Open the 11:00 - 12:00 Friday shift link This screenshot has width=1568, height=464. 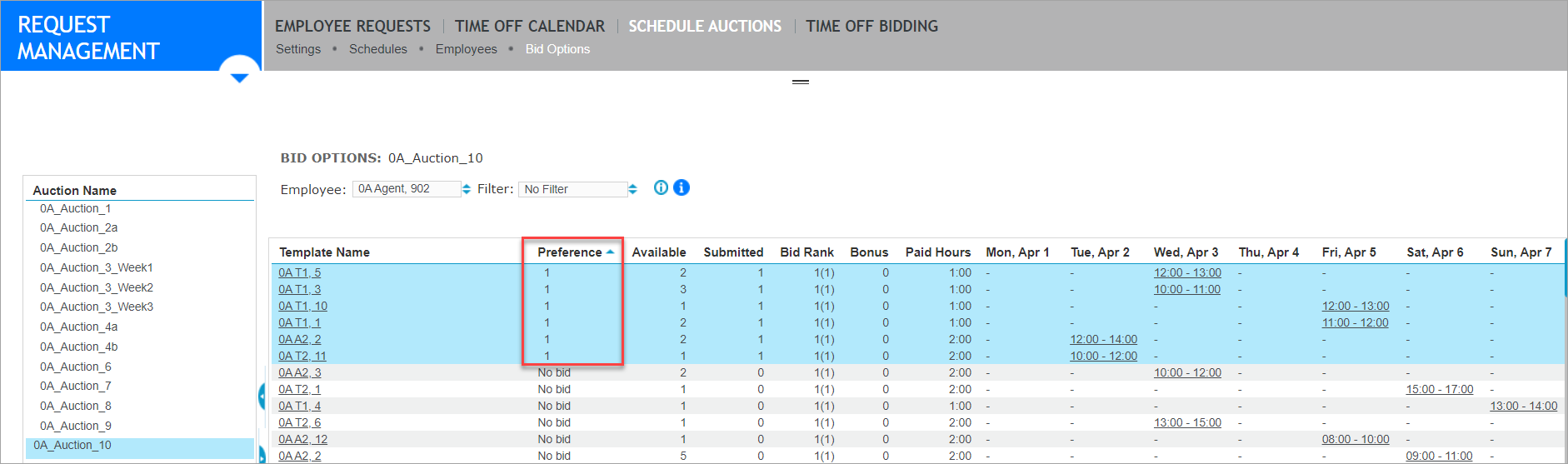pyautogui.click(x=1356, y=322)
